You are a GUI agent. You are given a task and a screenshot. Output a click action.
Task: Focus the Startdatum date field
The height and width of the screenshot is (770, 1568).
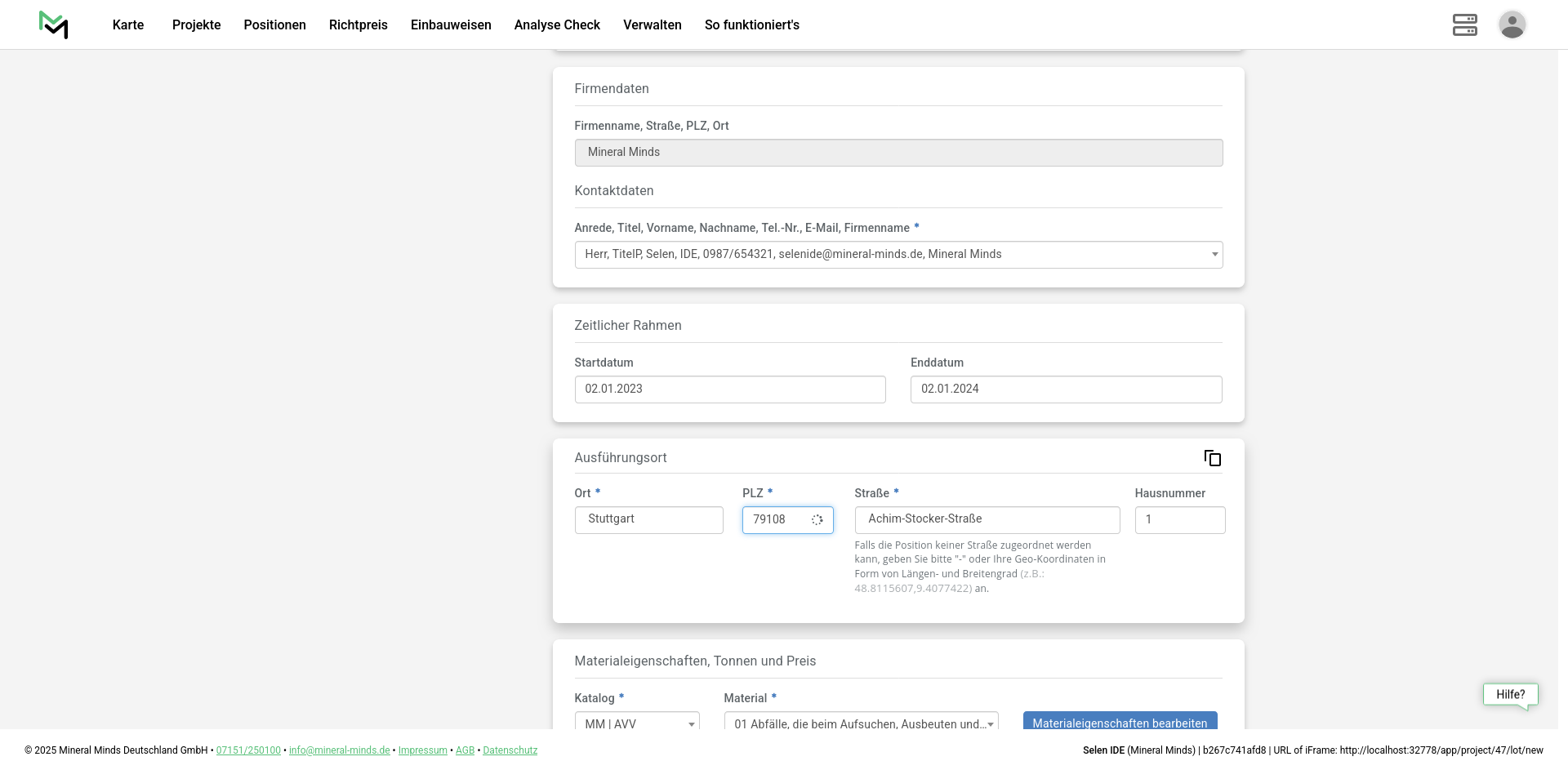click(x=729, y=389)
